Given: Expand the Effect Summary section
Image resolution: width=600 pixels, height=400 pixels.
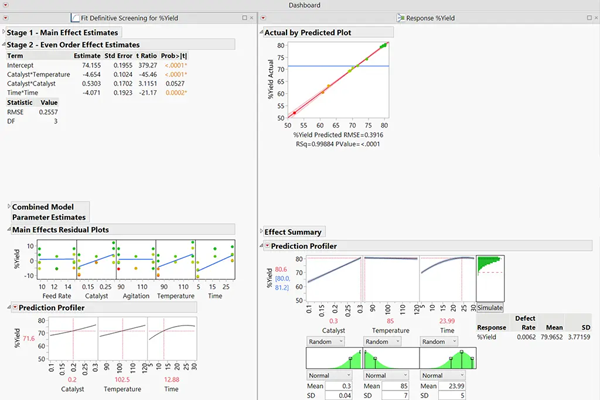Looking at the screenshot, I should pos(264,232).
